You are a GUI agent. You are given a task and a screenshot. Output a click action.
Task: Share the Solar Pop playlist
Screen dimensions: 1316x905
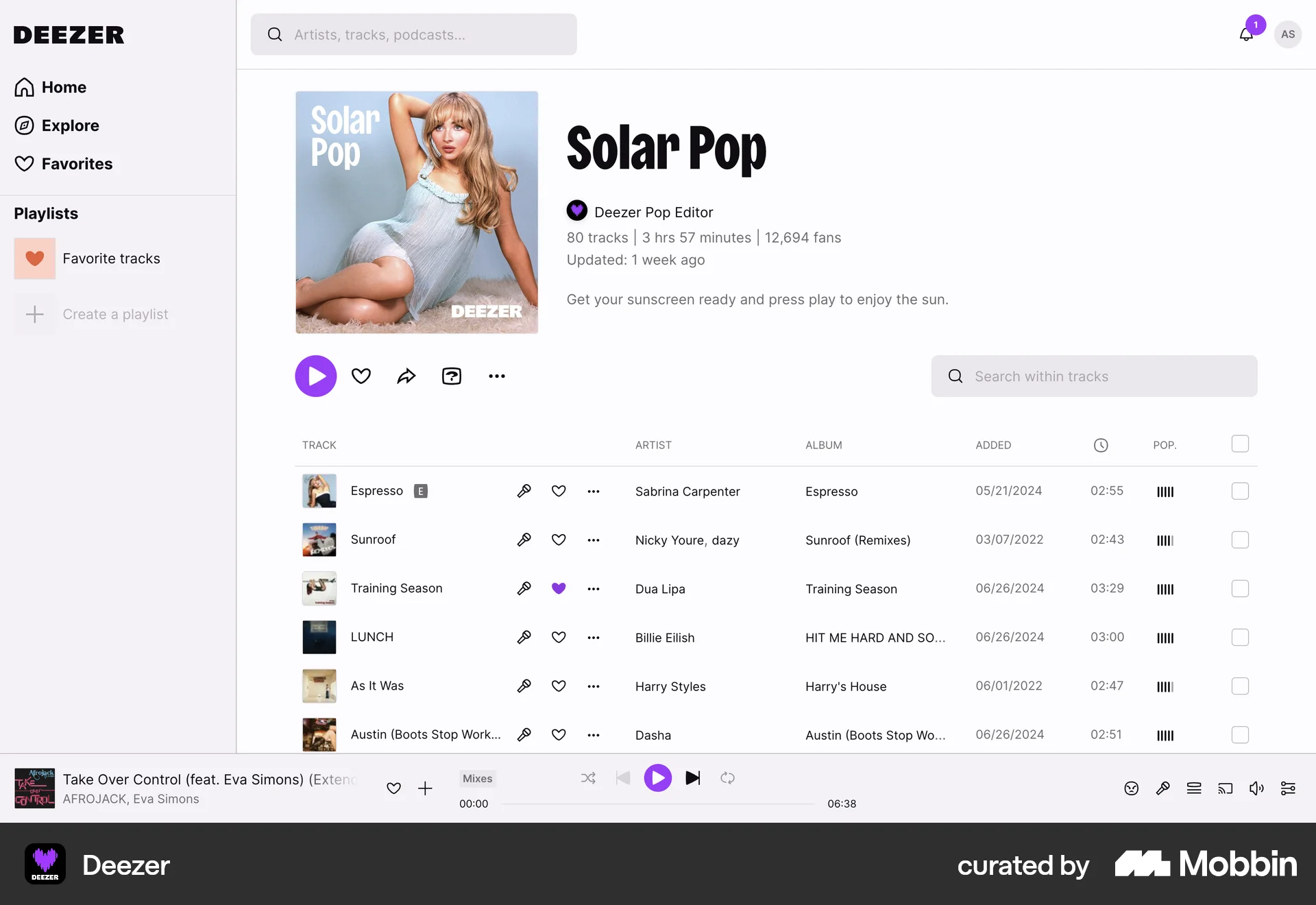pyautogui.click(x=406, y=376)
